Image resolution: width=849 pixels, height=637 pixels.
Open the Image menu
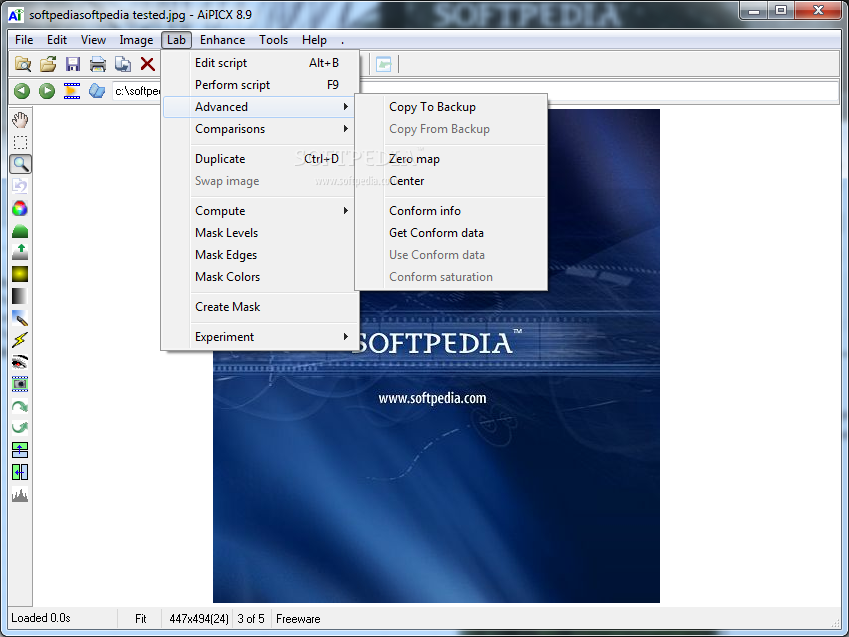136,40
